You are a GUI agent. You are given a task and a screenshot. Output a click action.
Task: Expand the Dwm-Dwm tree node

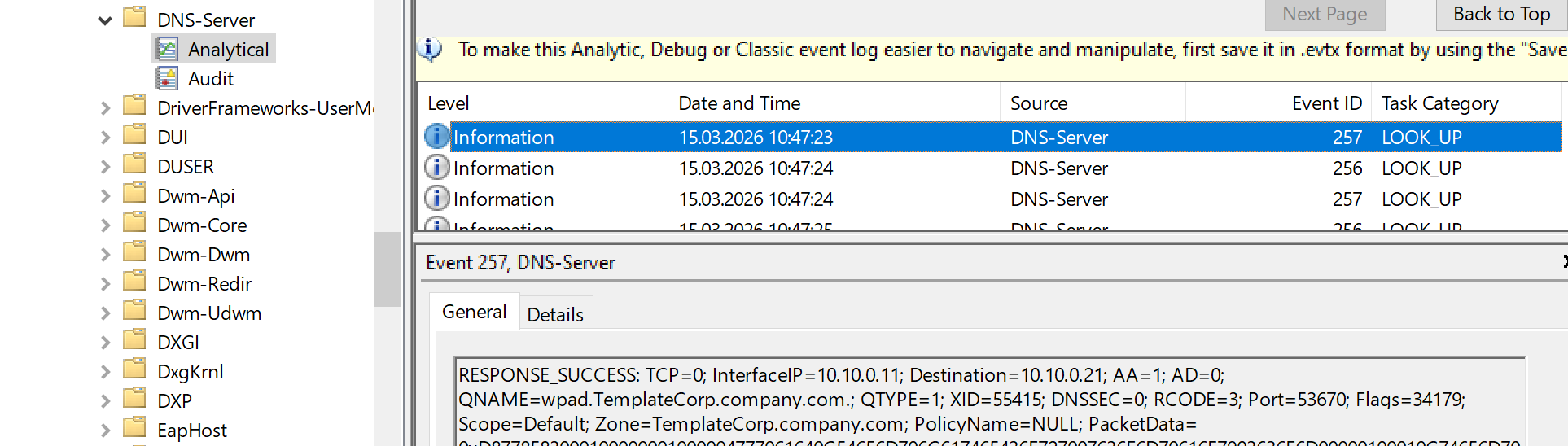(105, 255)
